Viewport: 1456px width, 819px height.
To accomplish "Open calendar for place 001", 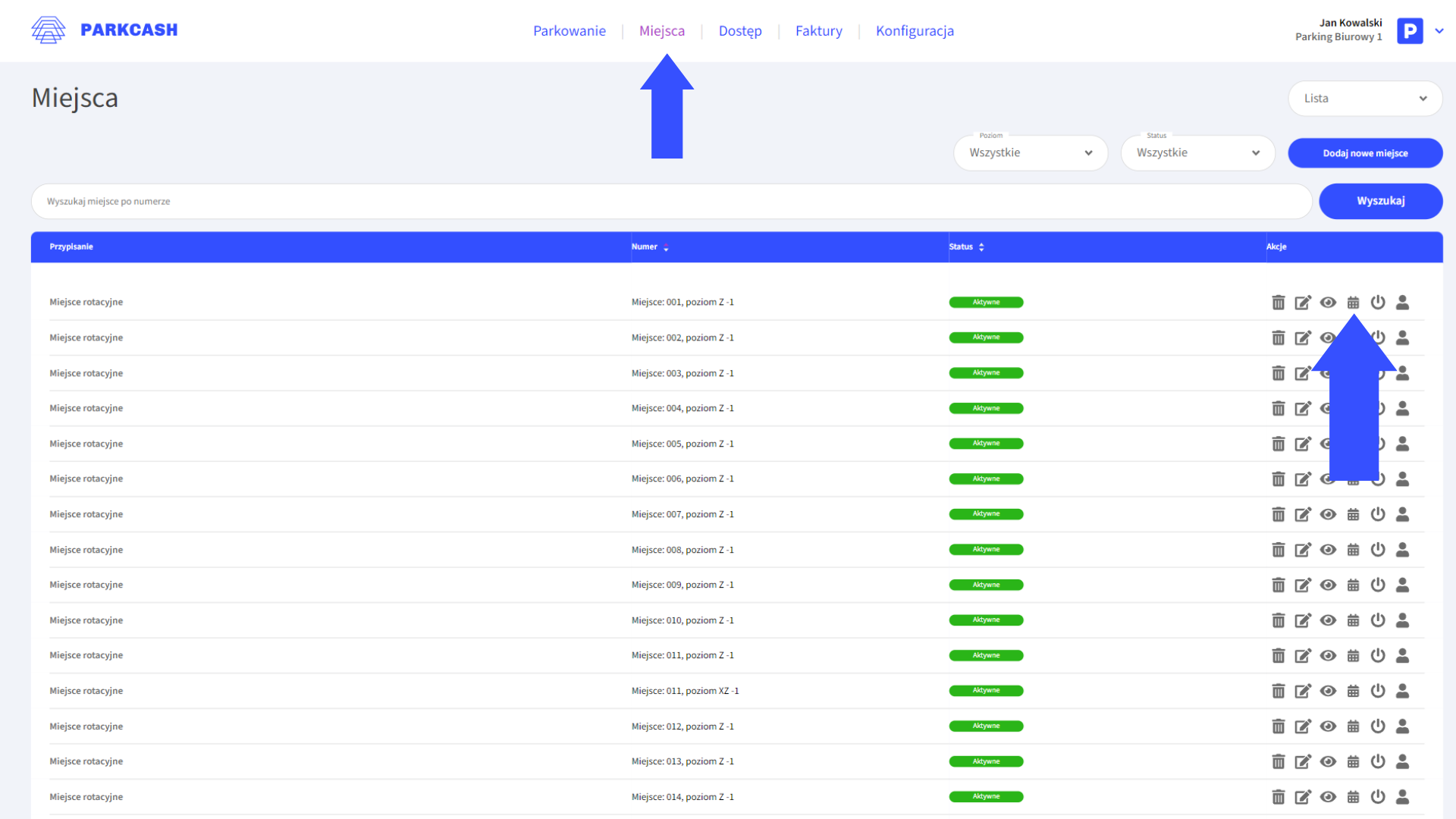I will point(1353,303).
